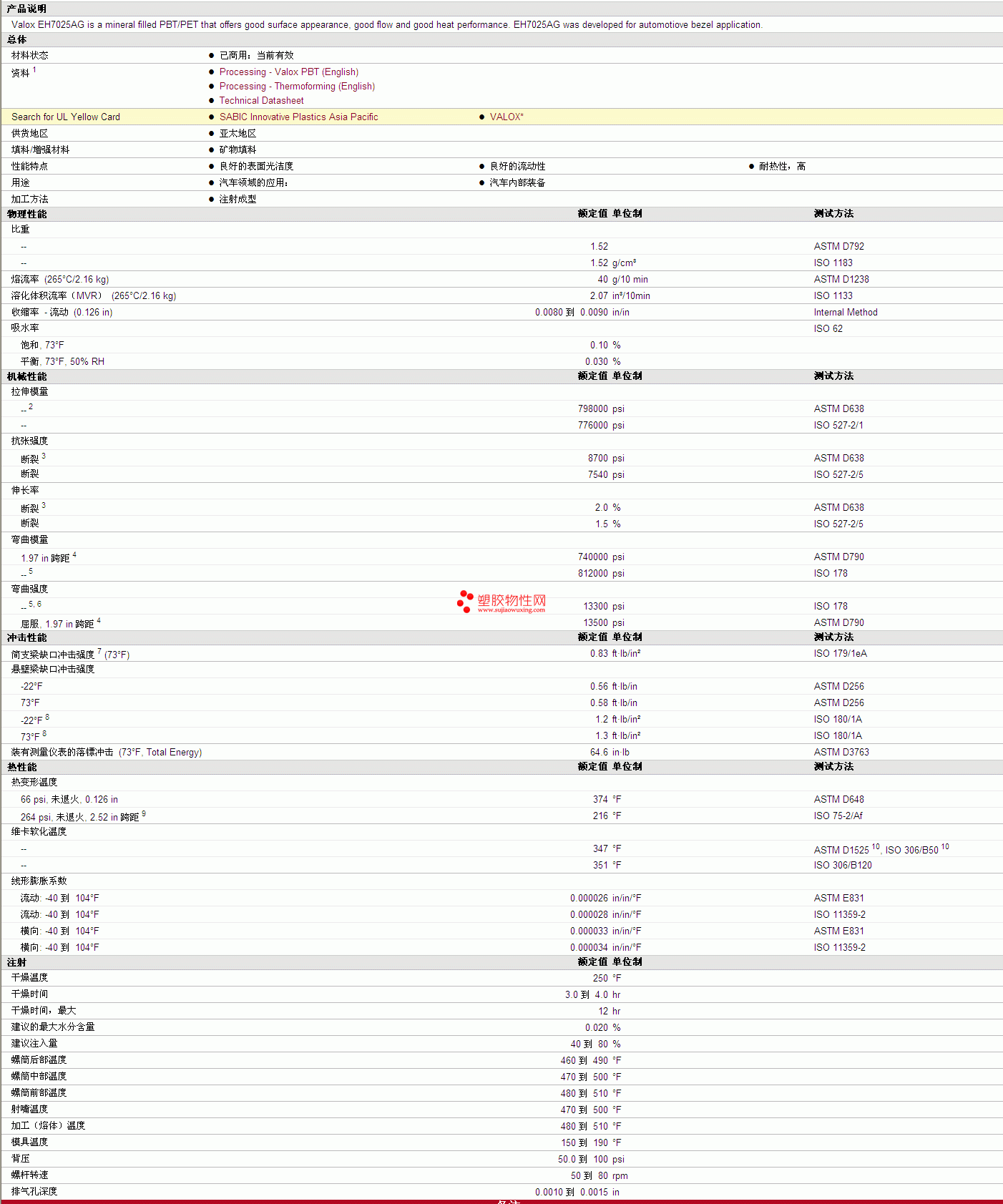Select the 0.000034 in/in/°F expansion coefficient
The height and width of the screenshot is (1204, 1003).
point(606,947)
